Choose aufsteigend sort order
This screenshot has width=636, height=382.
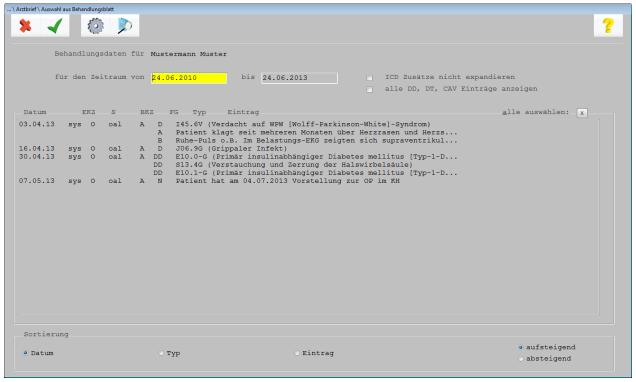(x=521, y=348)
